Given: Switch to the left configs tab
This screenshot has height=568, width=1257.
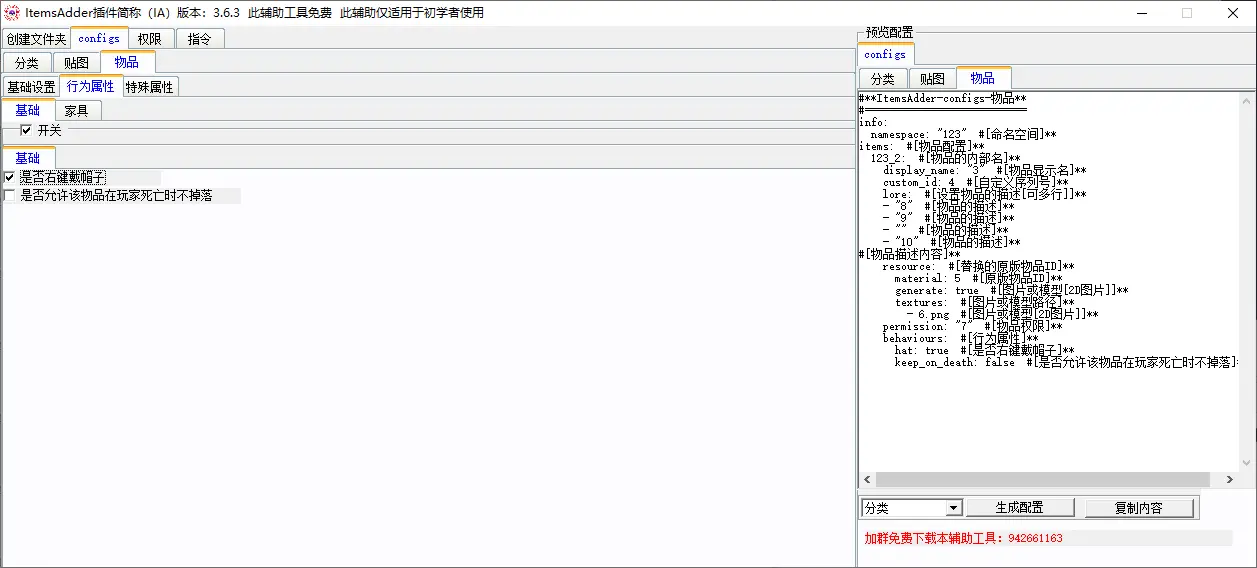Looking at the screenshot, I should [99, 38].
